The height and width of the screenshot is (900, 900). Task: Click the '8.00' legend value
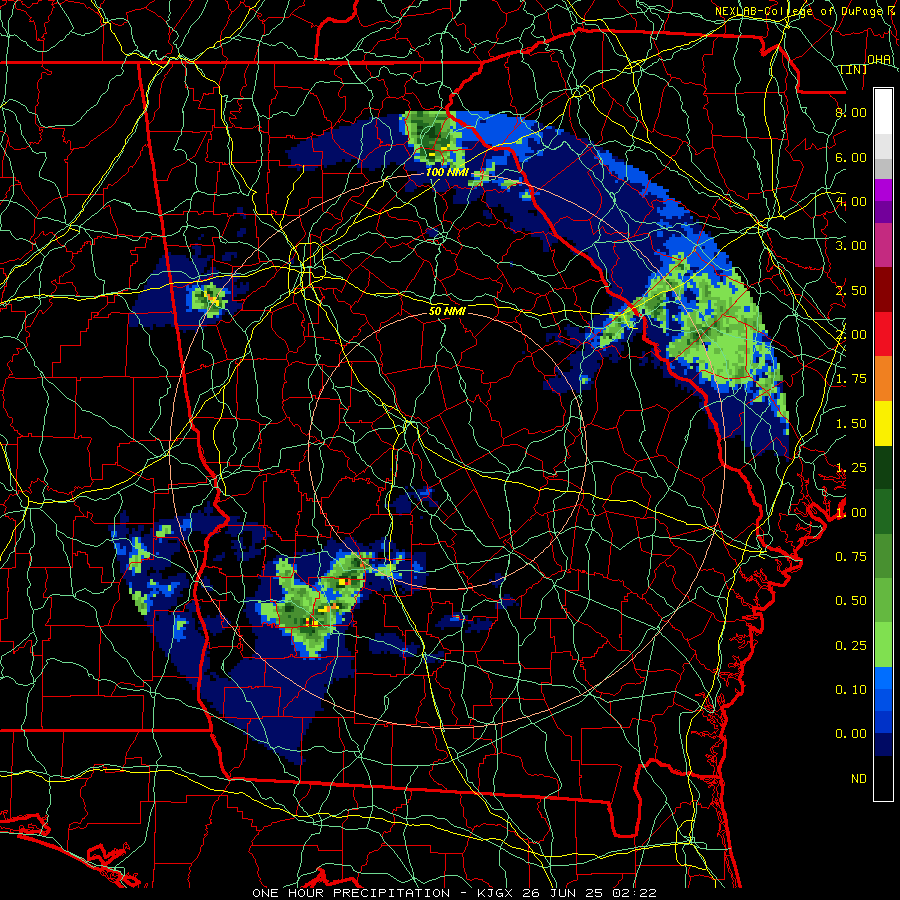pos(851,112)
